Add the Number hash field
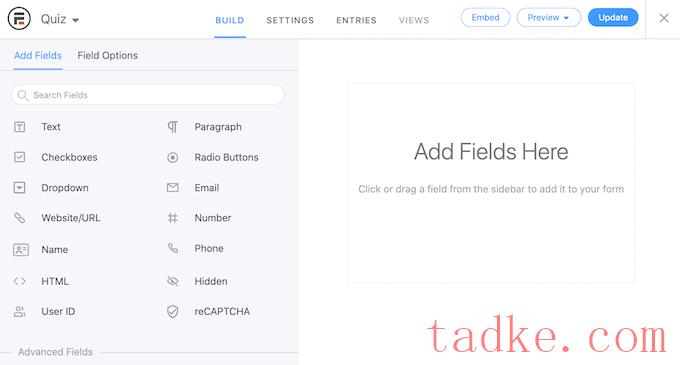Screen dimensions: 680x365 (x=173, y=218)
